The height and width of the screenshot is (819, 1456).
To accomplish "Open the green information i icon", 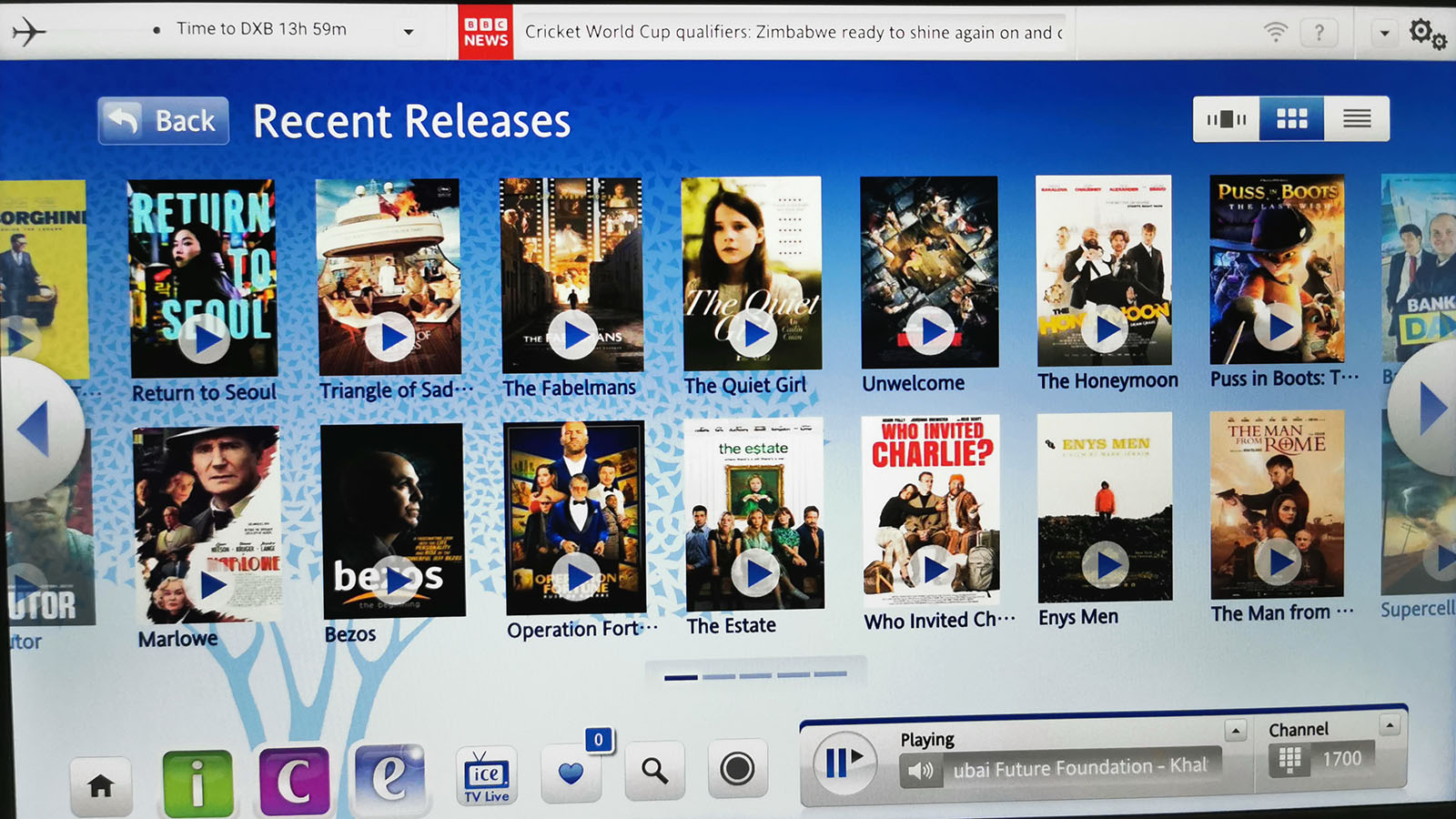I will (197, 784).
